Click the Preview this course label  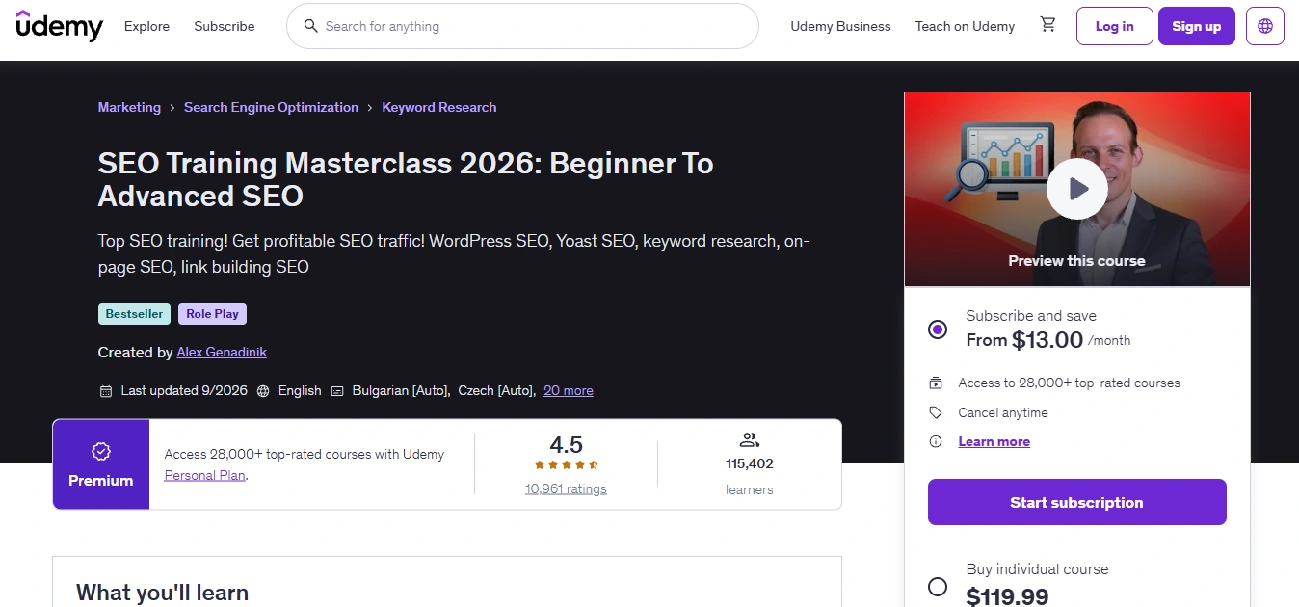[x=1077, y=261]
